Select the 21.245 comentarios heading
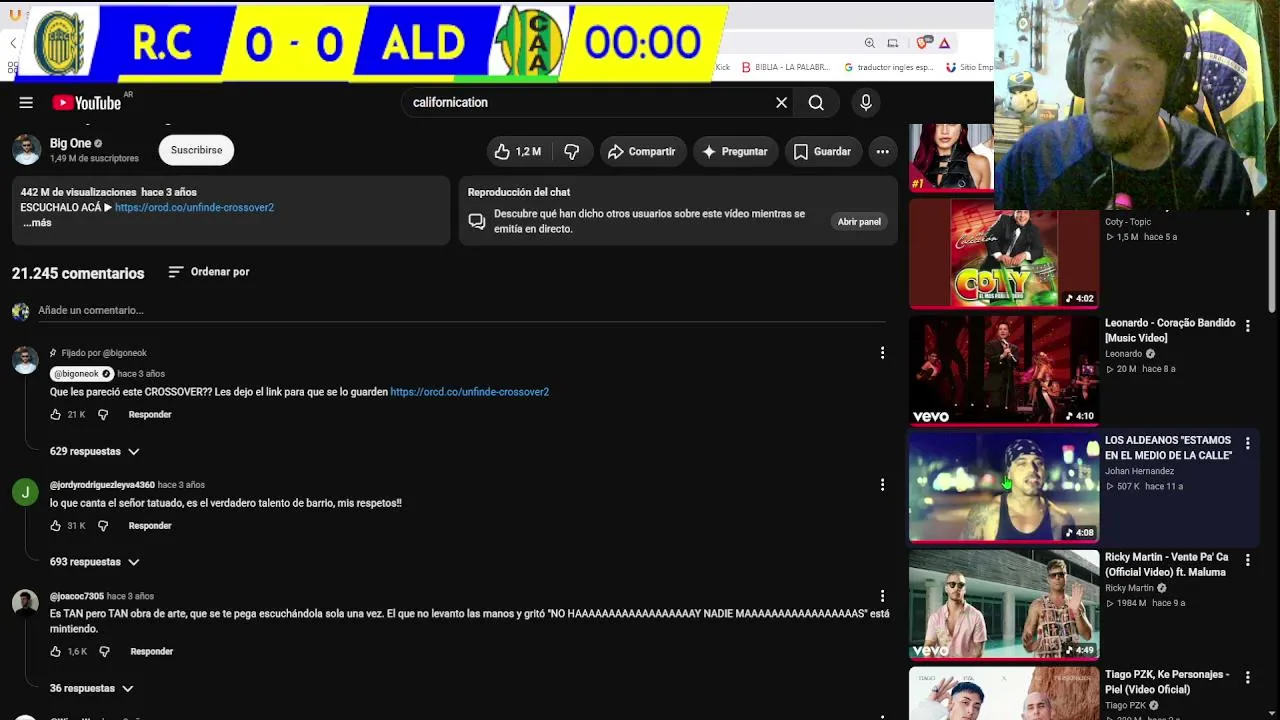The image size is (1280, 720). point(78,273)
